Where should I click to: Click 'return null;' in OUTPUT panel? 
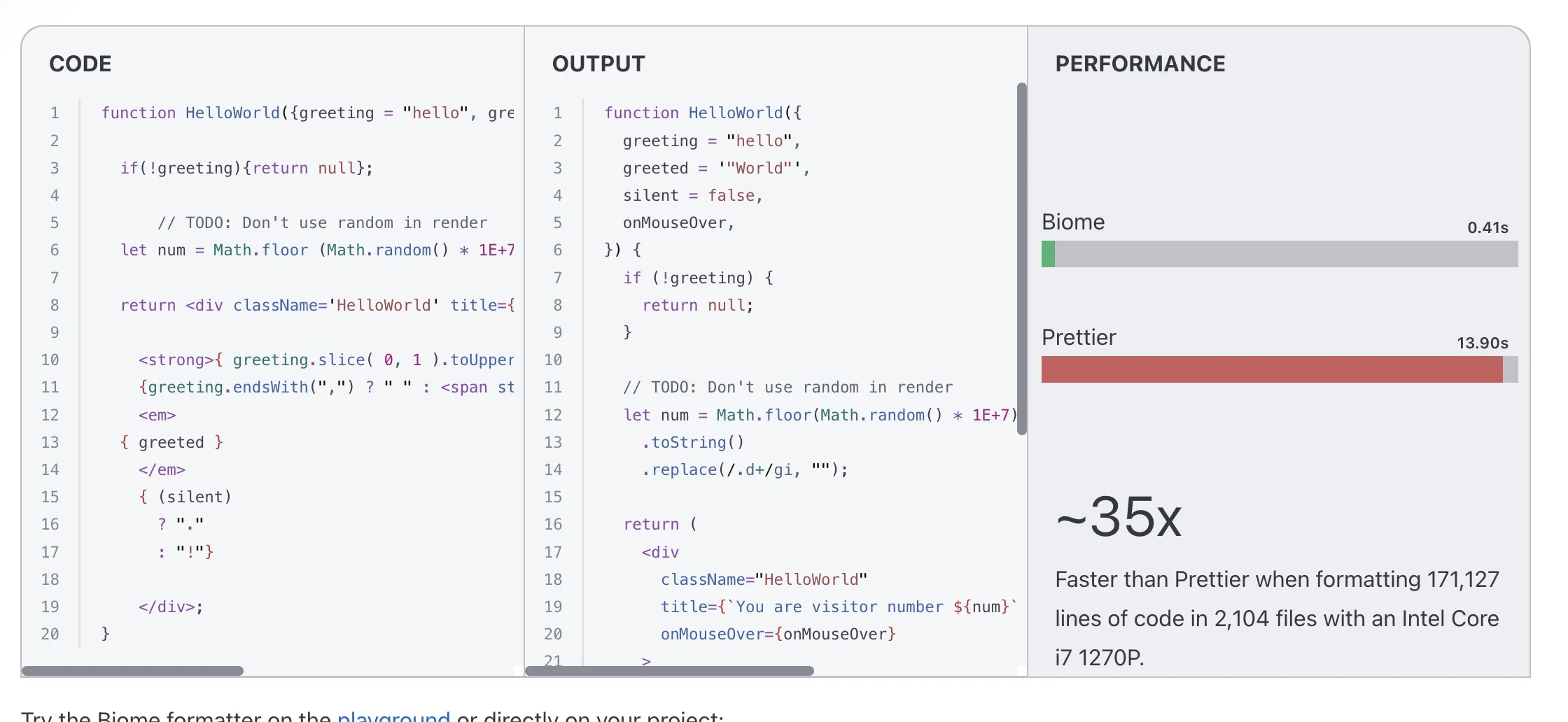[x=697, y=305]
